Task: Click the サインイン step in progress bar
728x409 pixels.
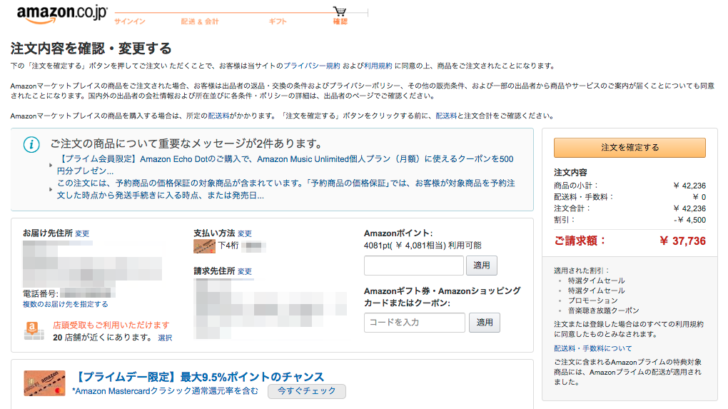Action: tap(130, 21)
